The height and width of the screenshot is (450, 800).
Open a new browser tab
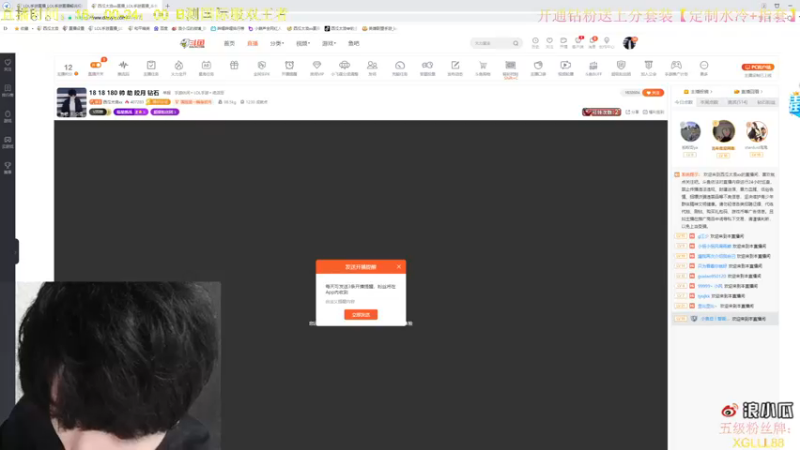pyautogui.click(x=167, y=6)
